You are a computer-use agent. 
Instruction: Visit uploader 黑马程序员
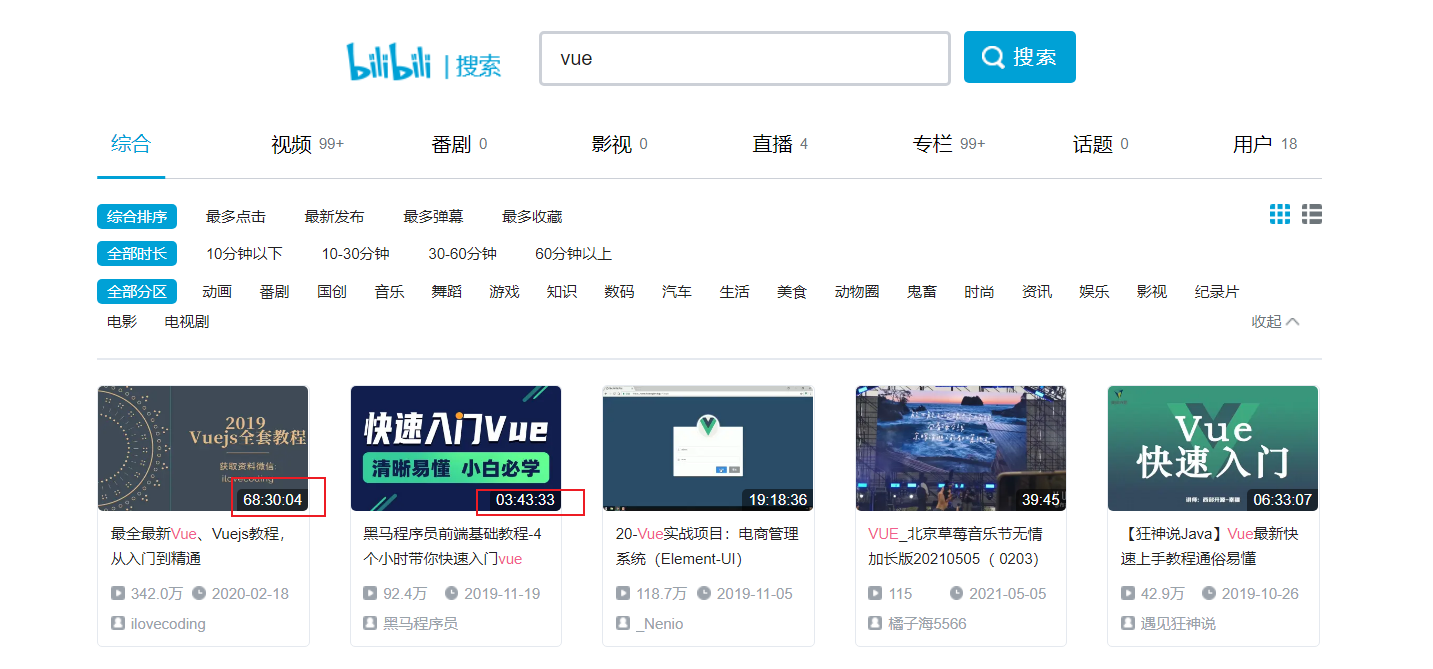(420, 624)
